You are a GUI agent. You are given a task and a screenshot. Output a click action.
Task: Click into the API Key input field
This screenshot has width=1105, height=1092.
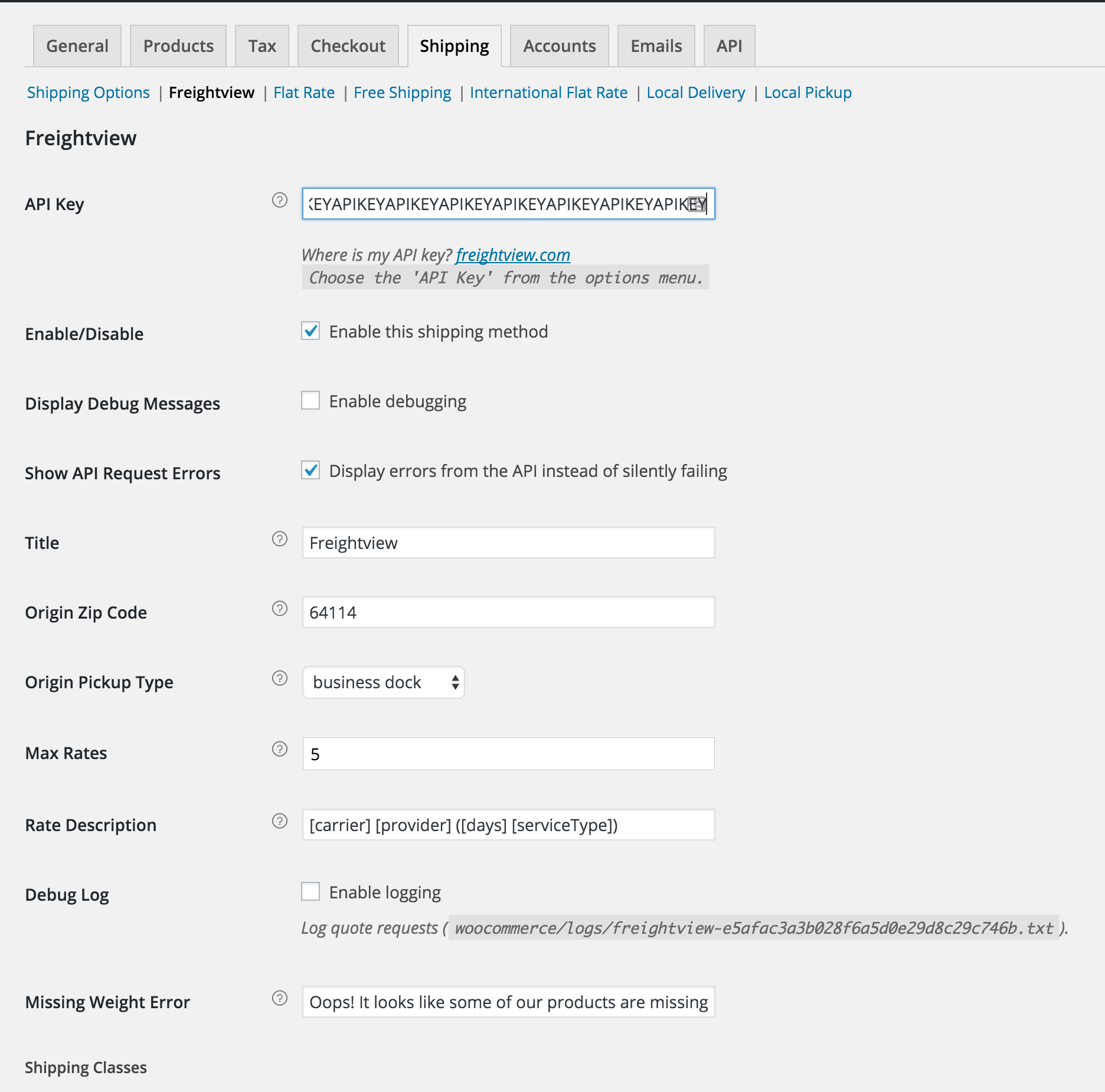509,204
